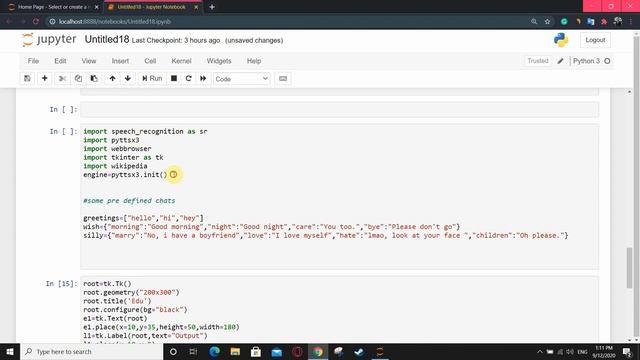
Task: Open the Chrome three-dot menu
Action: [x=631, y=22]
